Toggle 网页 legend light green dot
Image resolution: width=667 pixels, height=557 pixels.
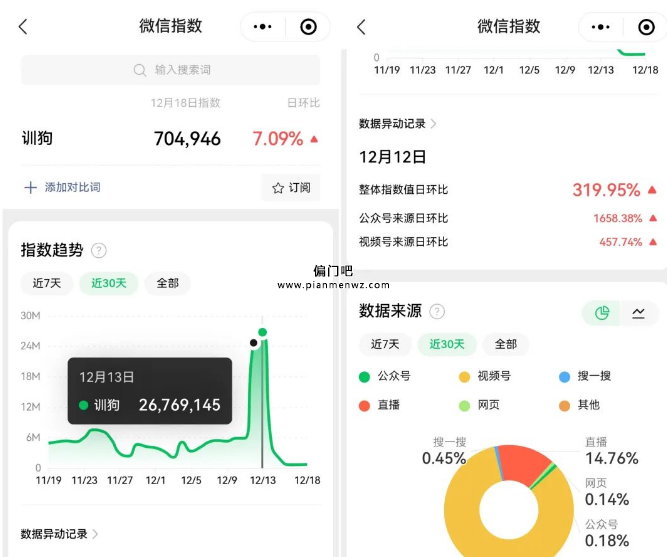click(x=464, y=406)
